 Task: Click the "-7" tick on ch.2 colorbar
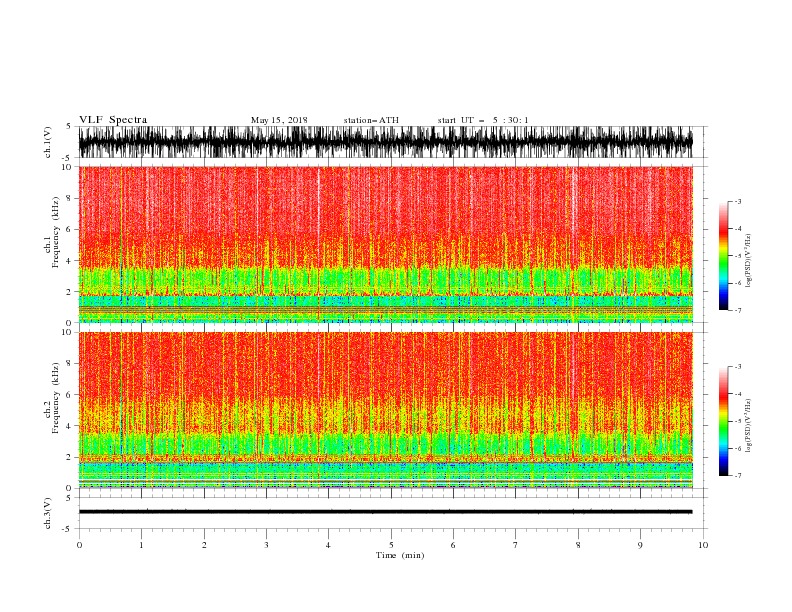coord(737,476)
